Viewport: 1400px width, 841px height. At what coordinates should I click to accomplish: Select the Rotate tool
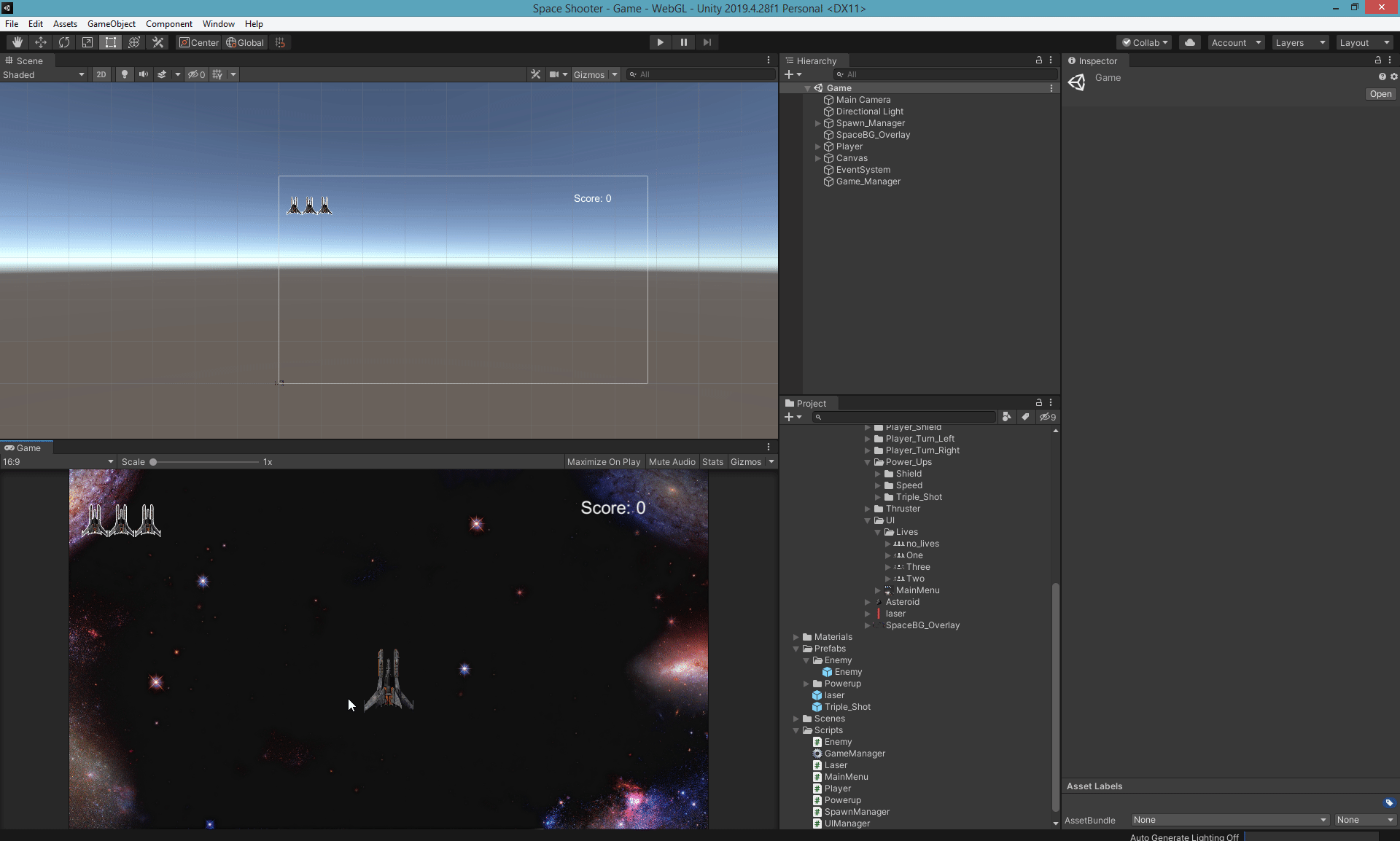coord(64,42)
